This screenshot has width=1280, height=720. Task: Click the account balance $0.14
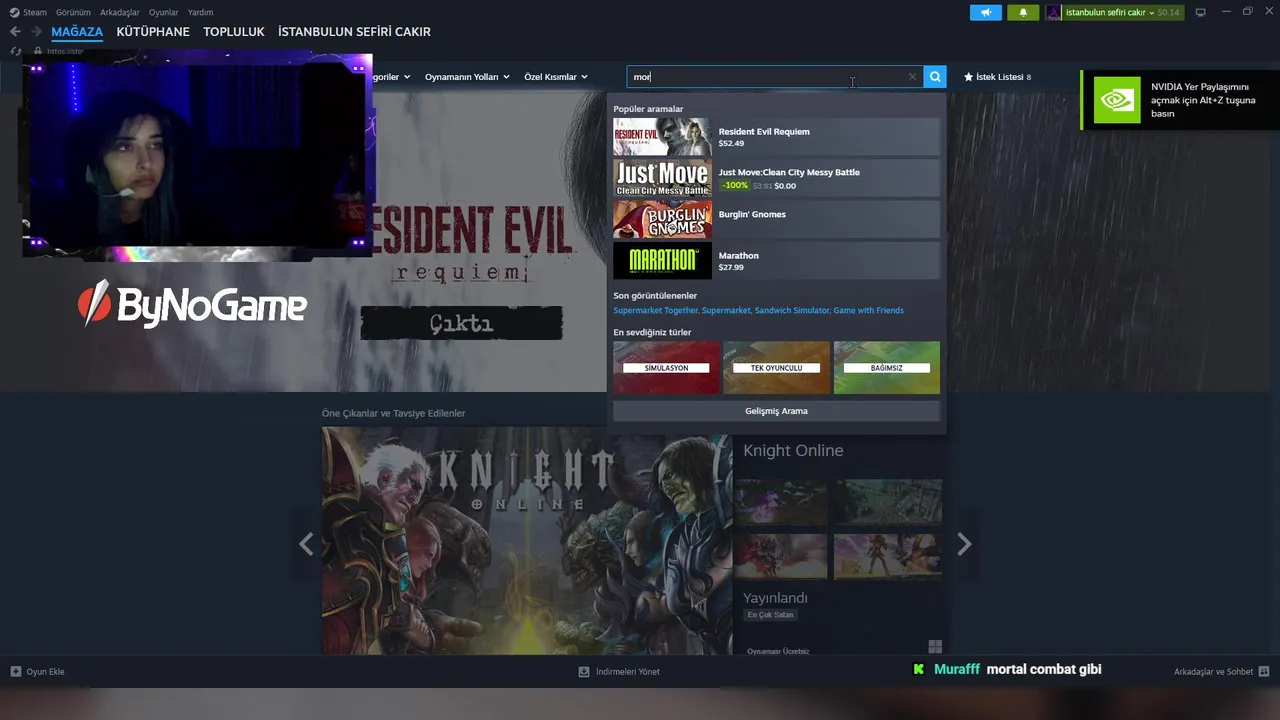click(x=1169, y=12)
